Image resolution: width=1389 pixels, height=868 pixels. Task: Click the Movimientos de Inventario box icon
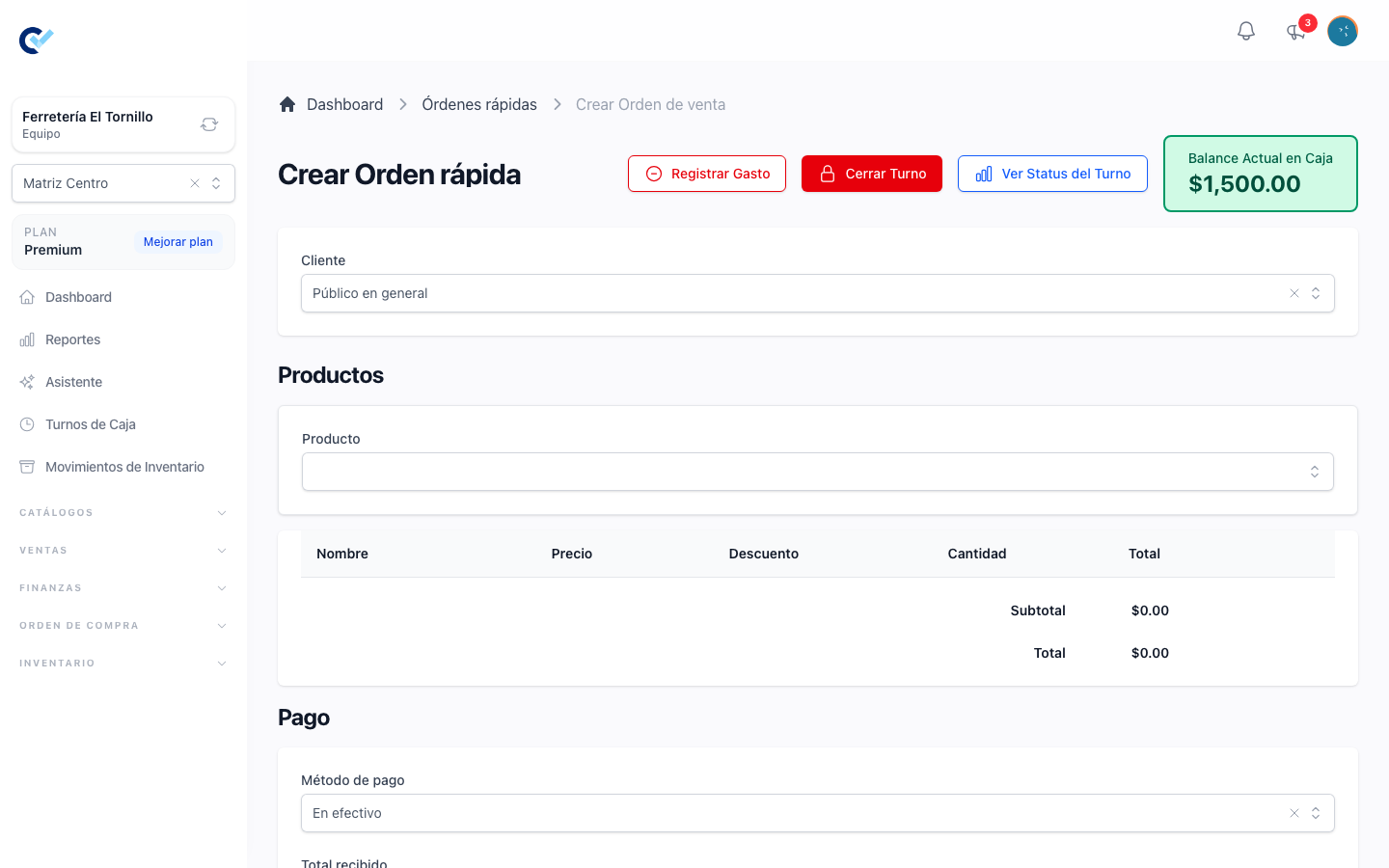(x=27, y=467)
